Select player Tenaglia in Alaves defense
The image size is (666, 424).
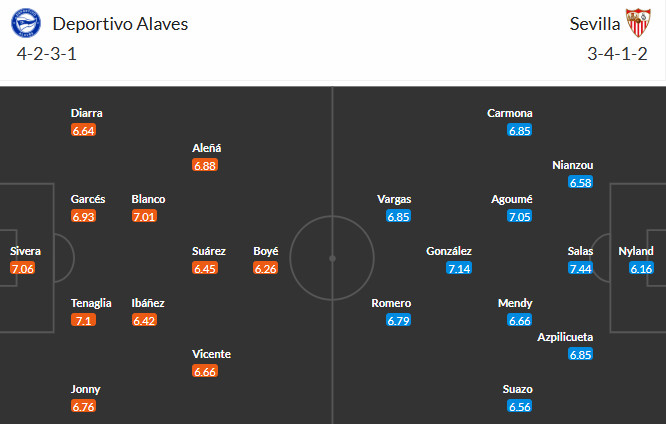(x=85, y=303)
